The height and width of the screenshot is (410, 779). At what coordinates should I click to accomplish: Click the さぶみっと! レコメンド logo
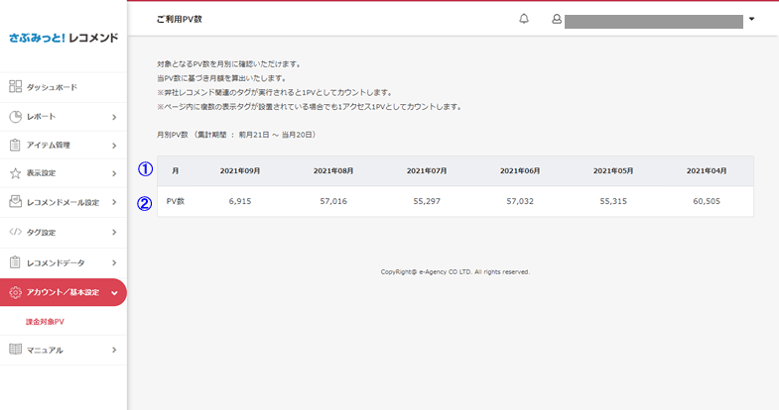coord(64,38)
